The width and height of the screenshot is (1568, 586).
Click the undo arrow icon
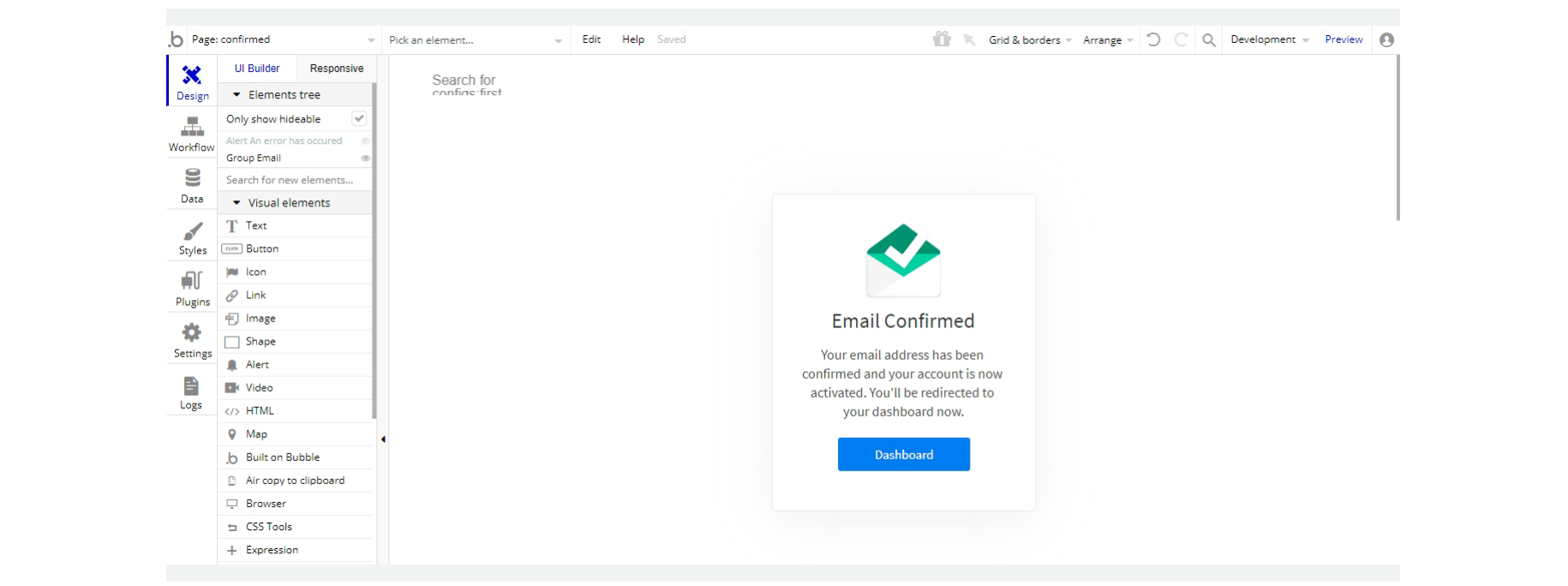click(x=1153, y=39)
